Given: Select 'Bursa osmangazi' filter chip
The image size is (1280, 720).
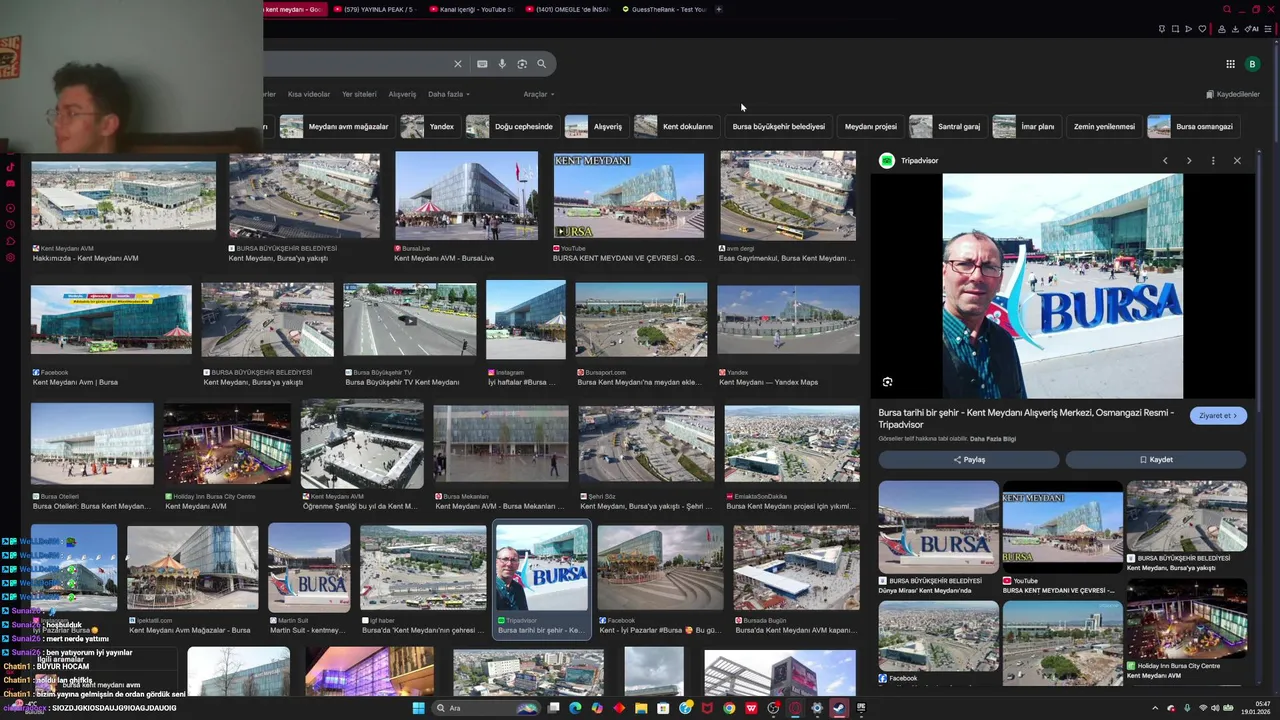Looking at the screenshot, I should (1191, 127).
